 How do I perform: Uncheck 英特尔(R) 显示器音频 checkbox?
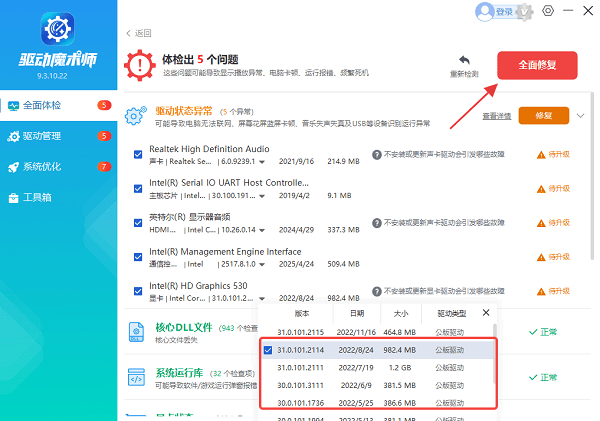138,223
